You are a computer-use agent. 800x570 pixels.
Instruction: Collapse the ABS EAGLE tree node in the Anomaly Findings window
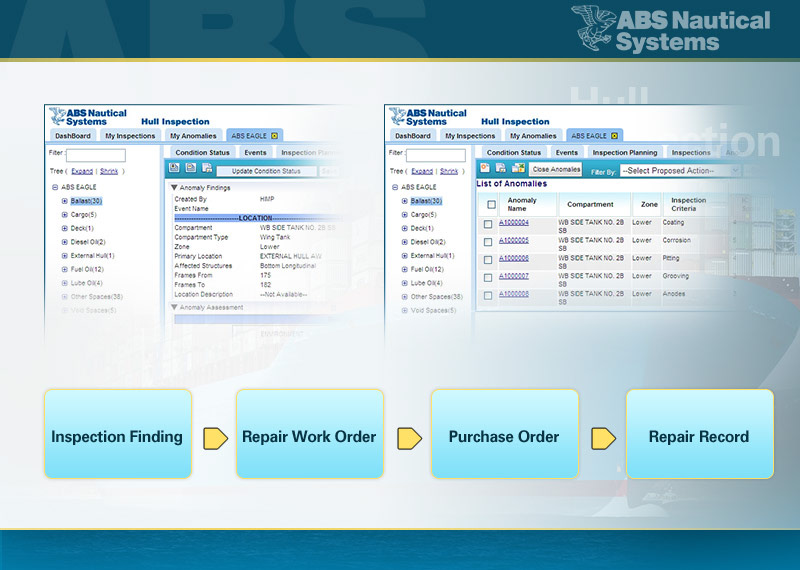(x=55, y=187)
